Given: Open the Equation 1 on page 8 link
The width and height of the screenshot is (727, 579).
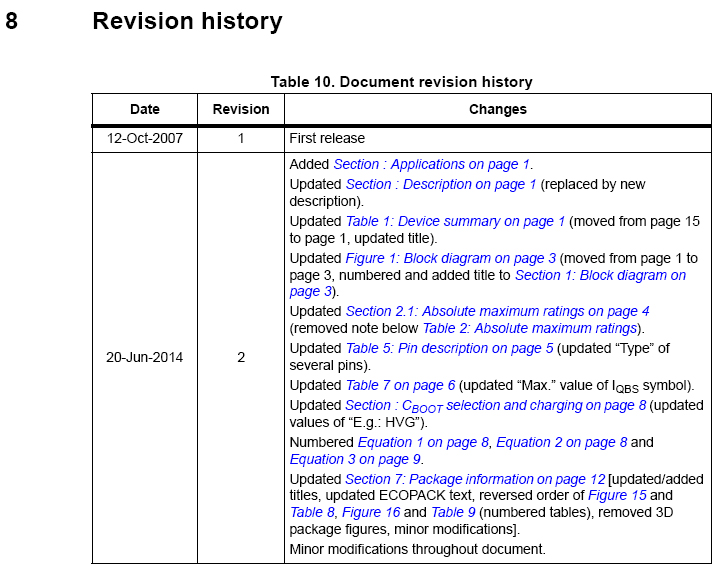Looking at the screenshot, I should (424, 442).
